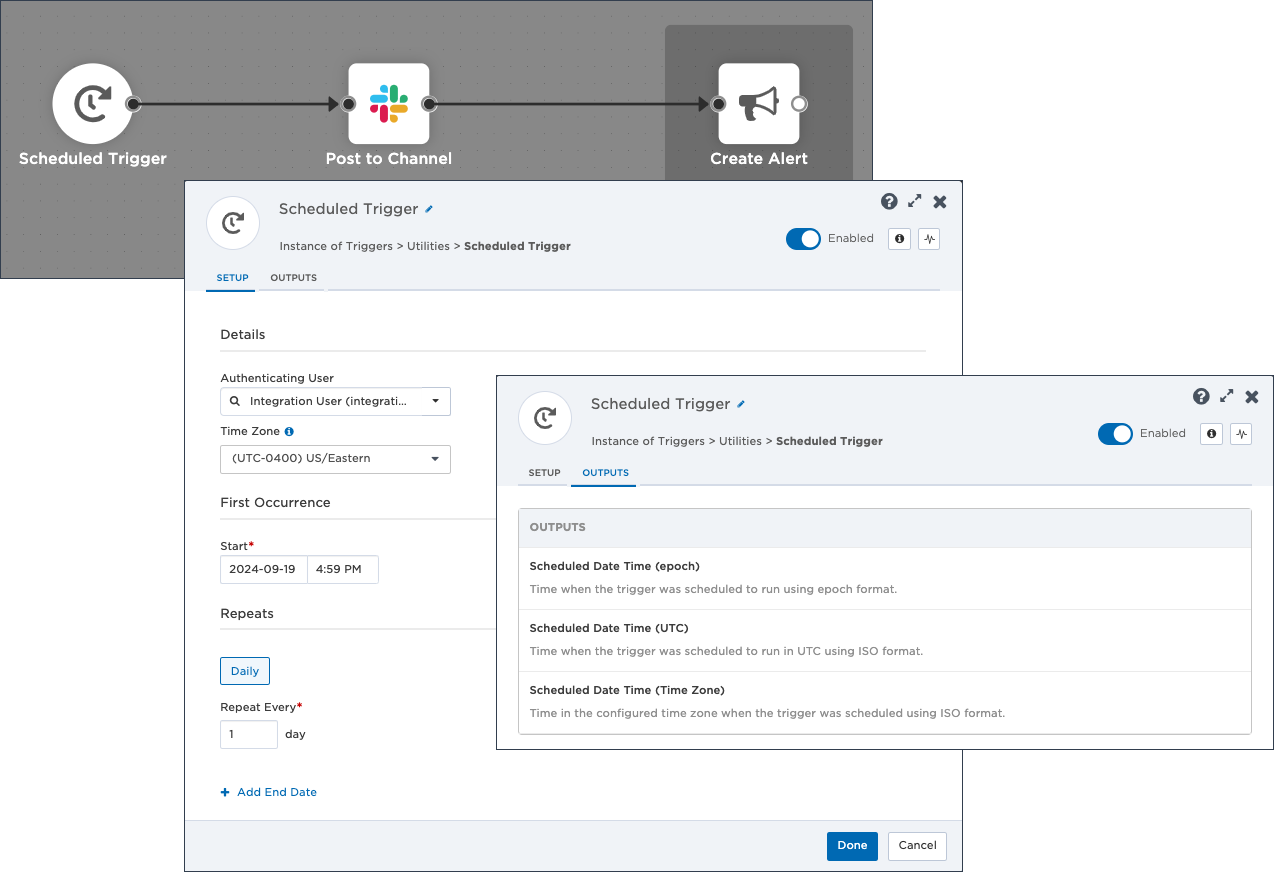
Task: Toggle the Enabled switch in Outputs dialog
Action: click(x=1115, y=434)
